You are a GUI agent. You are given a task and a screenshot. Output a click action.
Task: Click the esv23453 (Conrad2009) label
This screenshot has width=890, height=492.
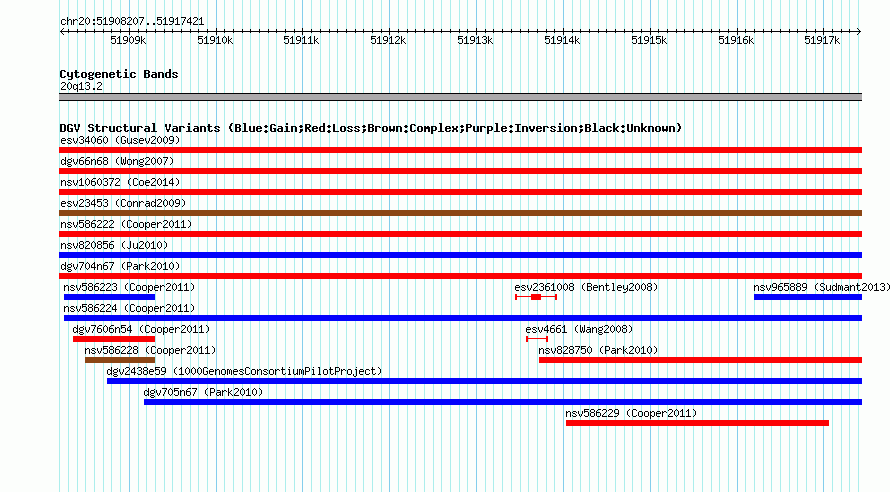(x=123, y=203)
